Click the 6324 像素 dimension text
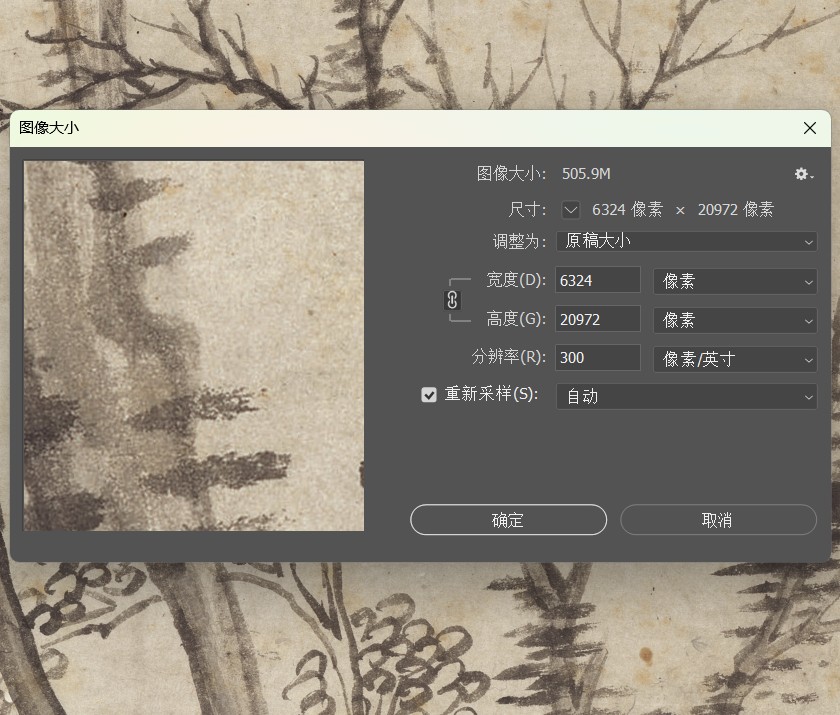840x715 pixels. [627, 209]
